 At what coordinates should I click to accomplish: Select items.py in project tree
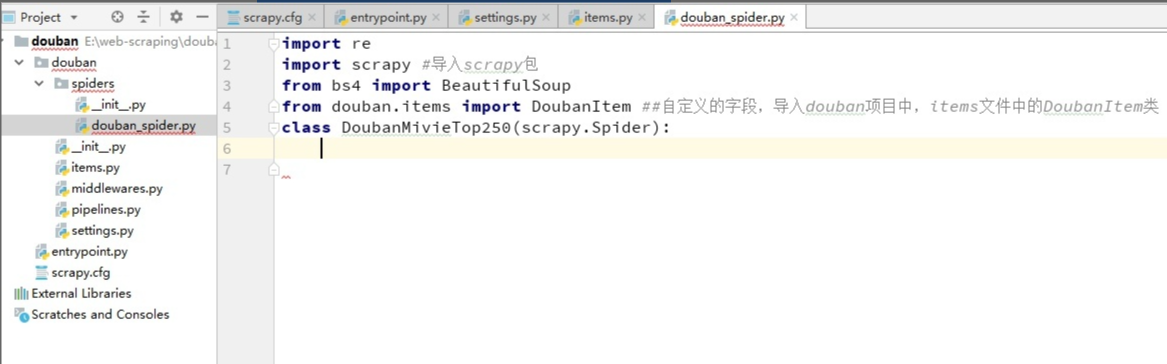pos(95,168)
